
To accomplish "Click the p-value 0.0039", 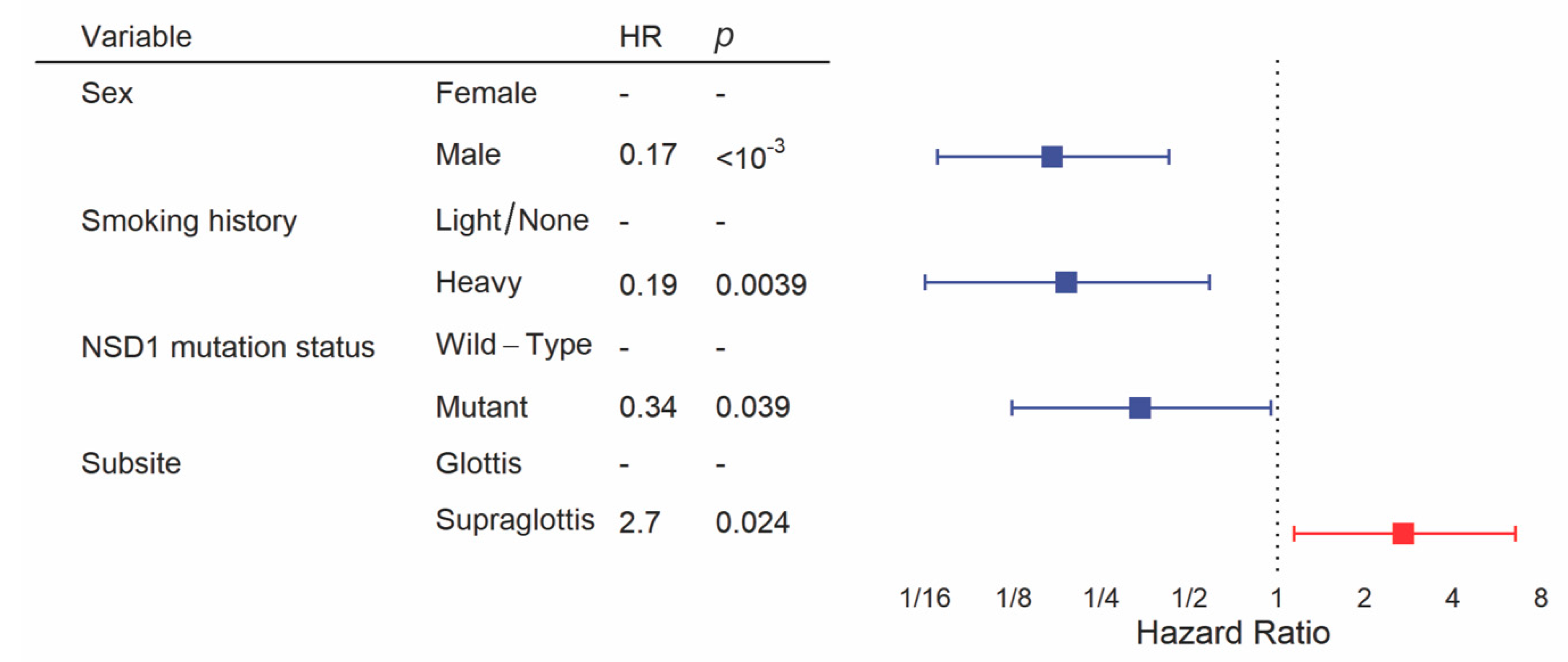I will (x=761, y=285).
